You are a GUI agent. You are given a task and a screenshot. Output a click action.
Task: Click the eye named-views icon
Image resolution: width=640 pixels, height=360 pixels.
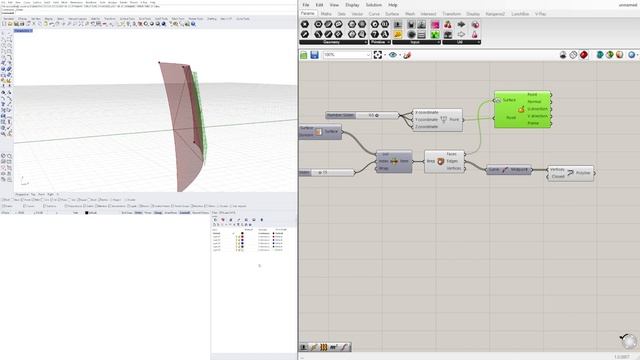click(x=393, y=55)
